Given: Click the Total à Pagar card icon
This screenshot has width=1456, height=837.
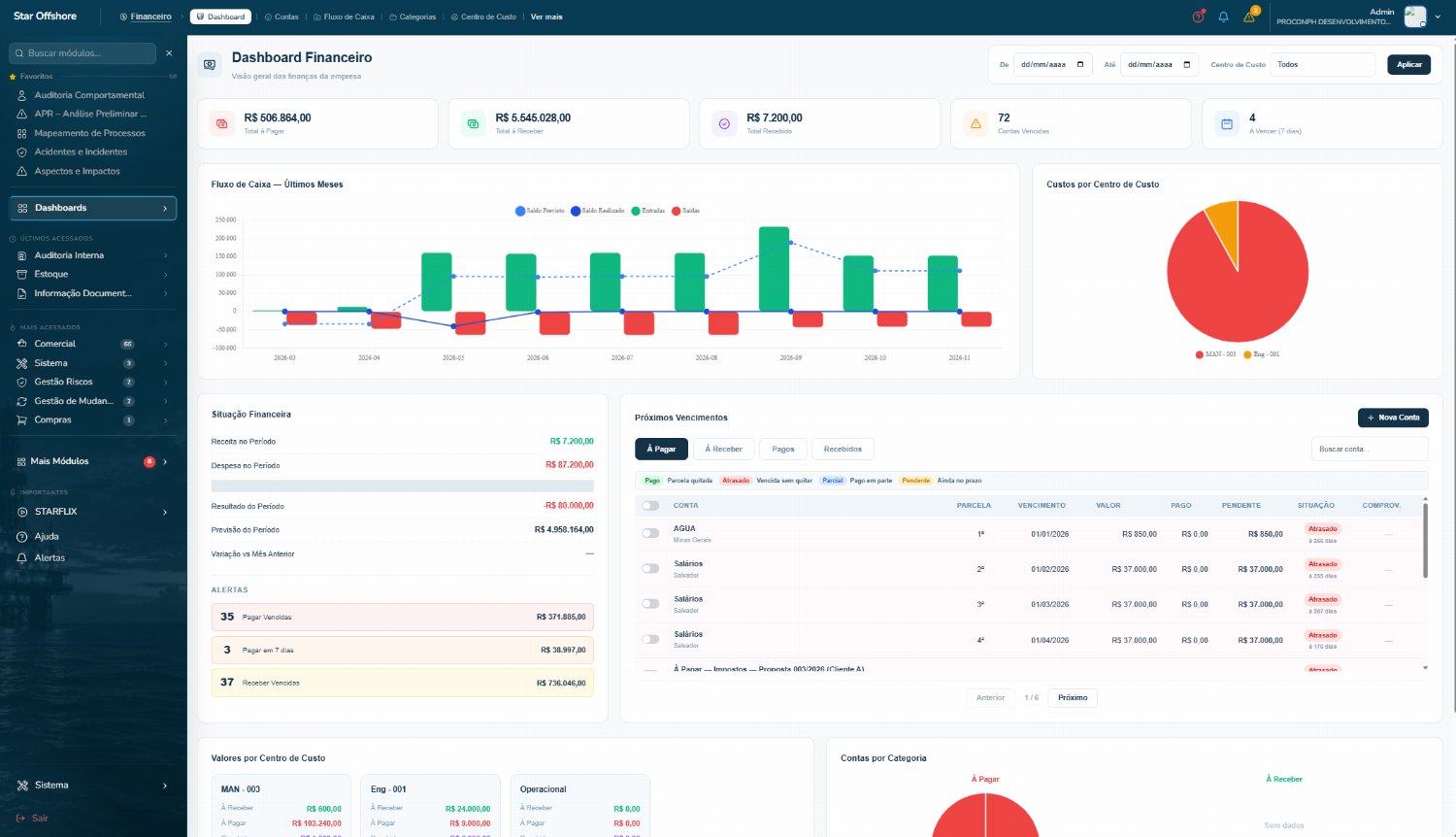Looking at the screenshot, I should (x=222, y=124).
